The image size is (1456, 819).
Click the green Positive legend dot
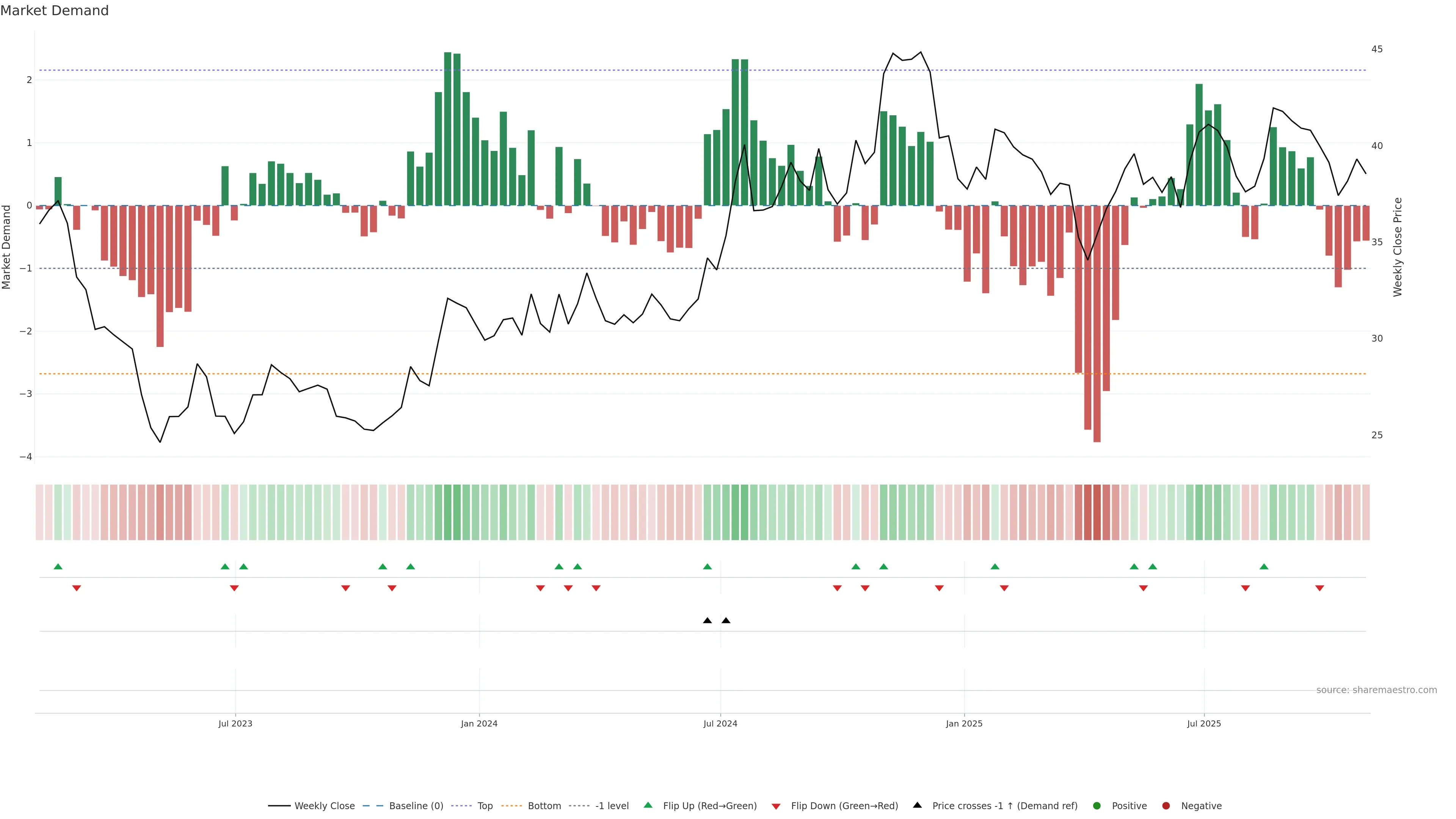(x=1097, y=806)
